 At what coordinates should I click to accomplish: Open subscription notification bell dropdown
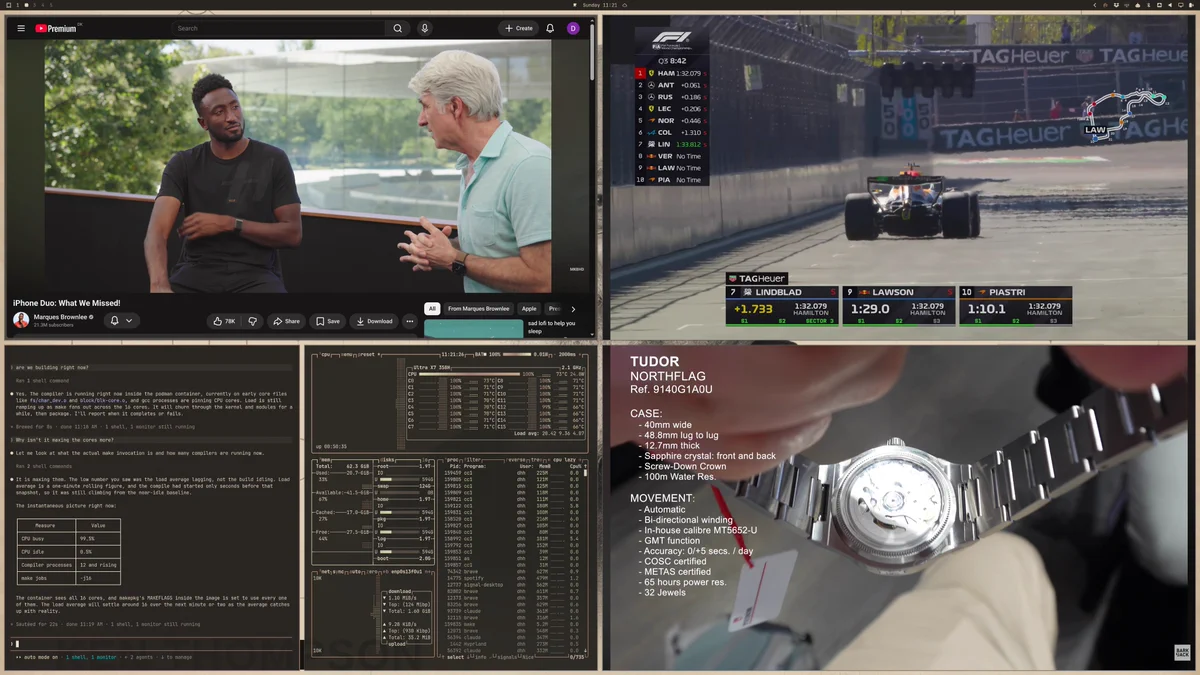tap(121, 320)
